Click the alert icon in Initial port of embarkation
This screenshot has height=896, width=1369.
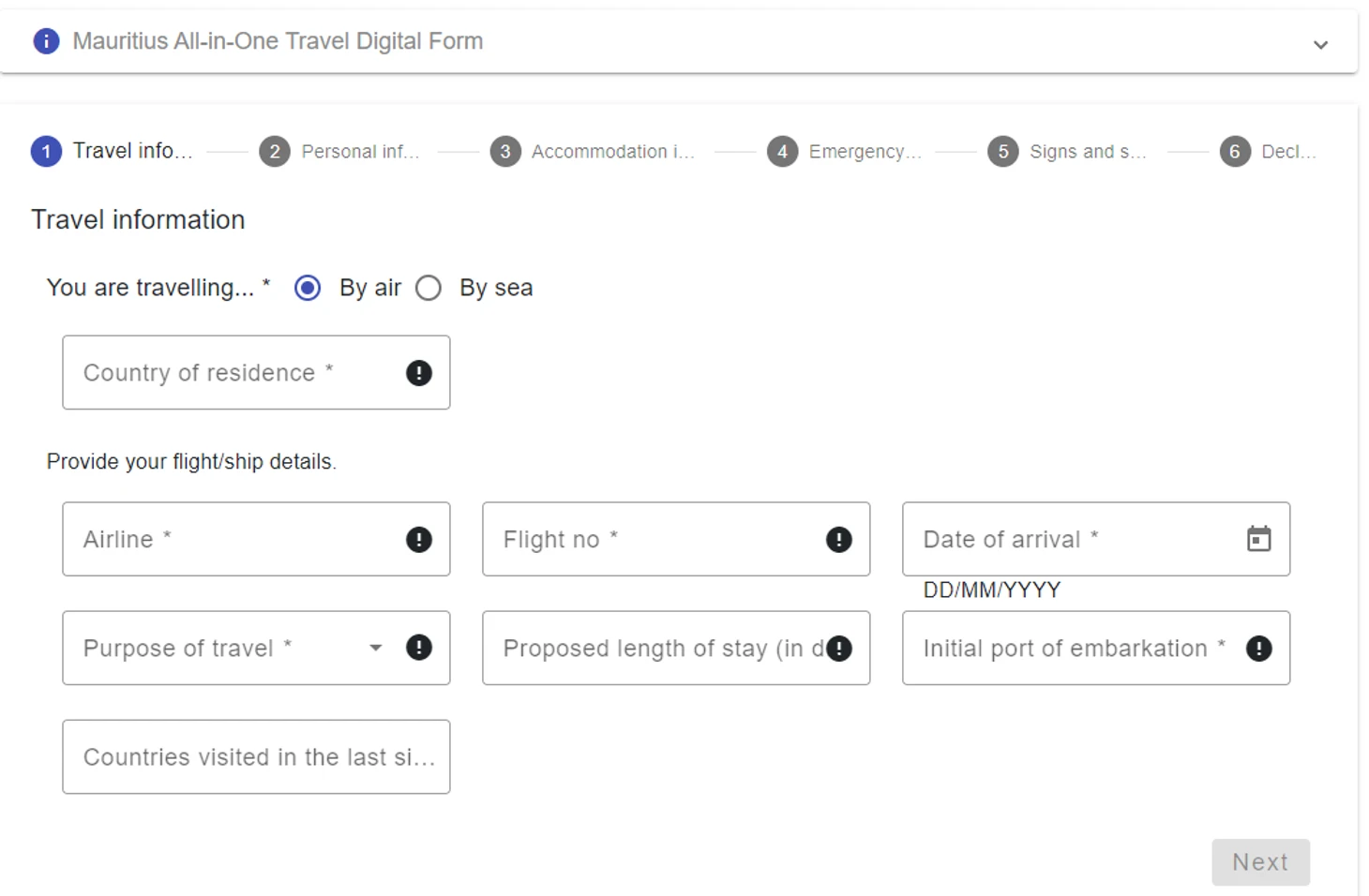pos(1258,649)
